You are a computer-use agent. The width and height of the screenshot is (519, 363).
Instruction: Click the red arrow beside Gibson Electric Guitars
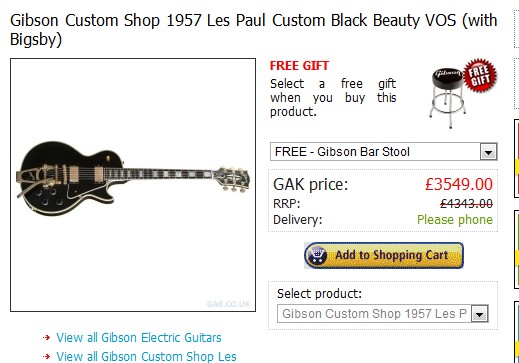pyautogui.click(x=46, y=338)
